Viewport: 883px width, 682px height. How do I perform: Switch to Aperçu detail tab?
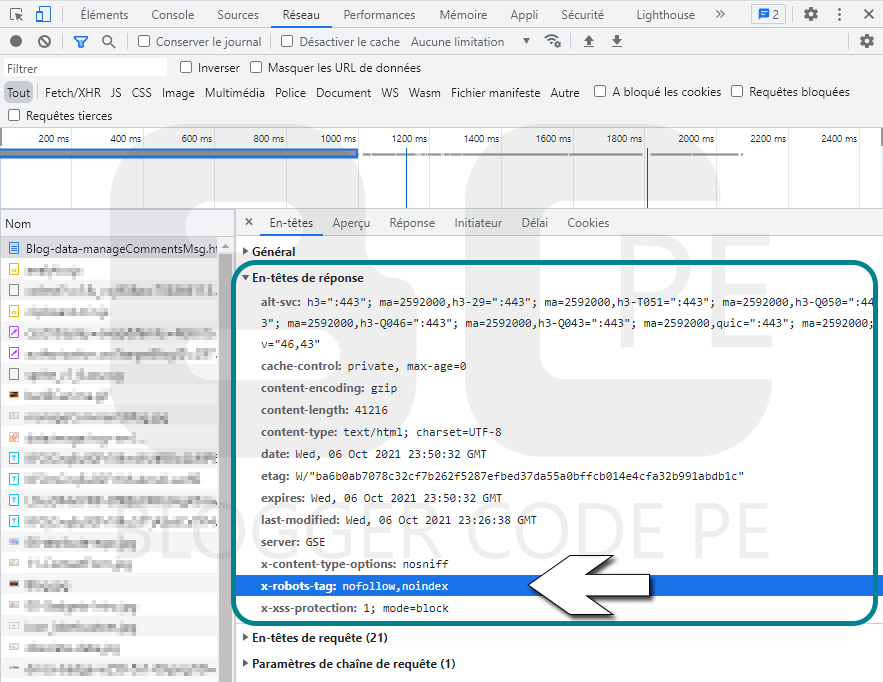[351, 222]
